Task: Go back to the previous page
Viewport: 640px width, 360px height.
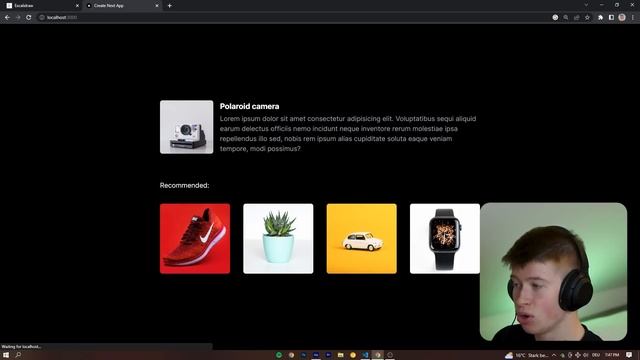Action: (x=7, y=18)
